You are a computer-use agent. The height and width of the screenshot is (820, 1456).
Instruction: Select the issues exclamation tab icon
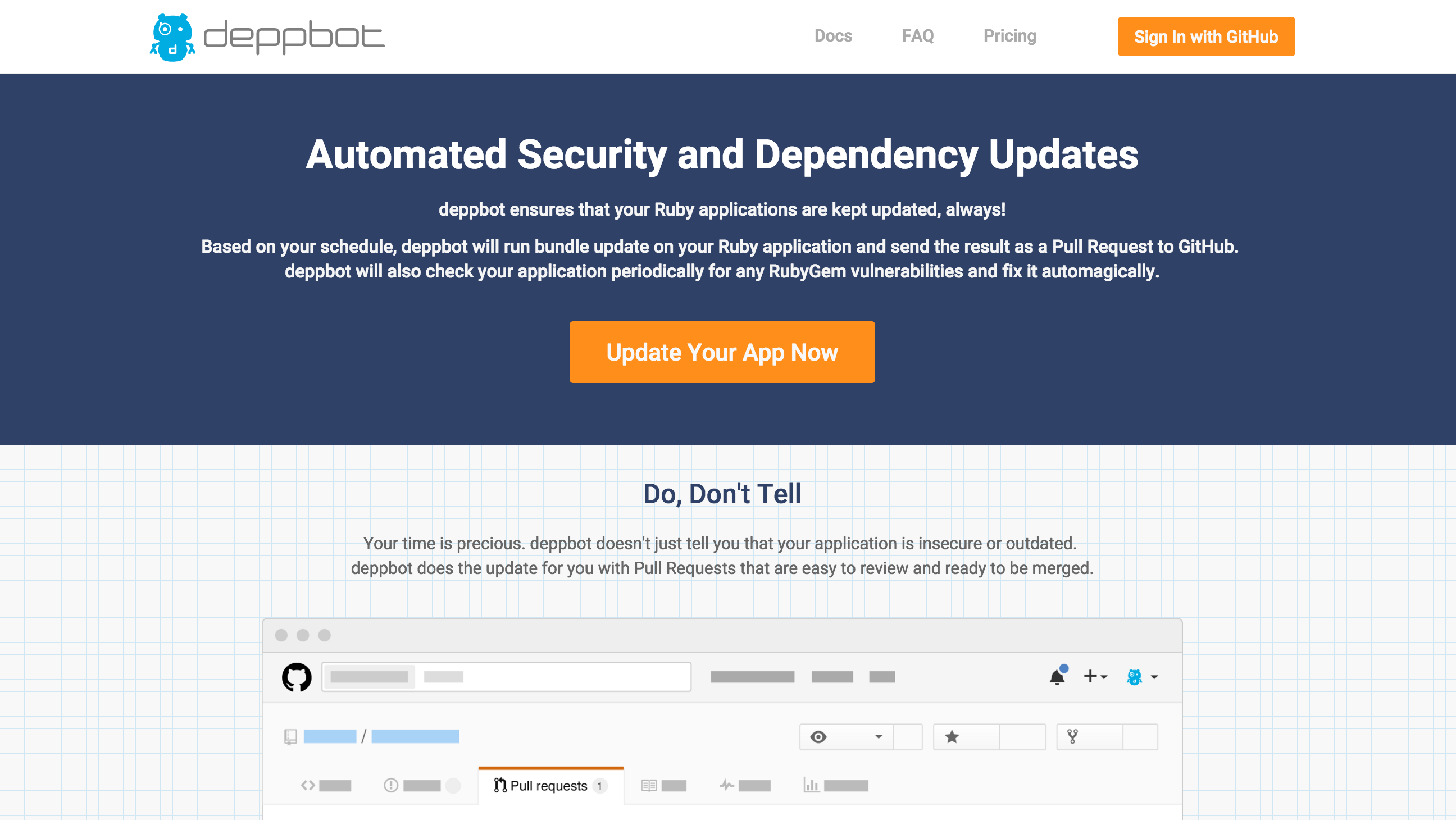(x=390, y=786)
